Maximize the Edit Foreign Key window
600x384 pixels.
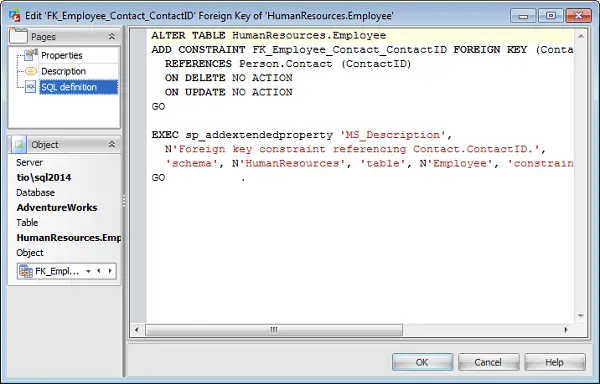551,16
